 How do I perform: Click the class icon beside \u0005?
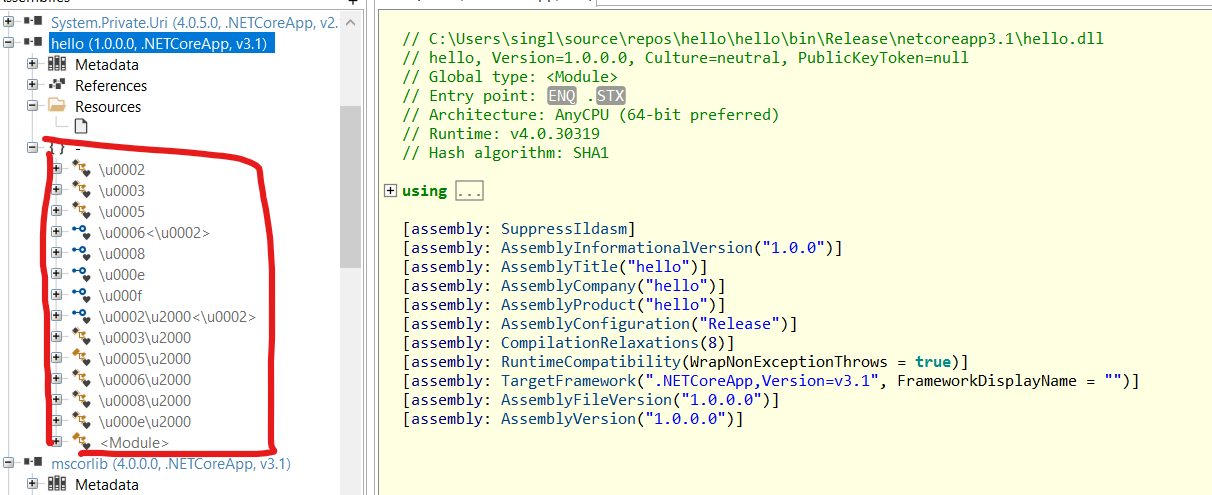click(82, 211)
